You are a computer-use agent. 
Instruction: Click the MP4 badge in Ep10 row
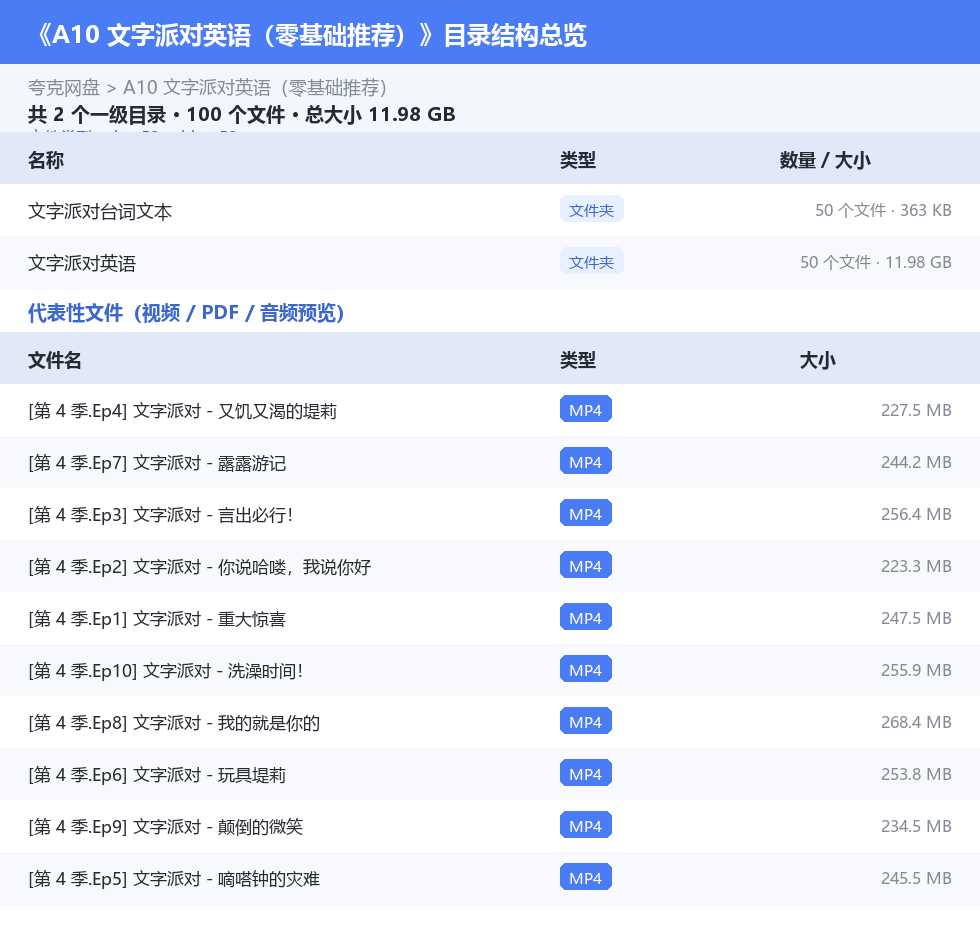coord(586,669)
